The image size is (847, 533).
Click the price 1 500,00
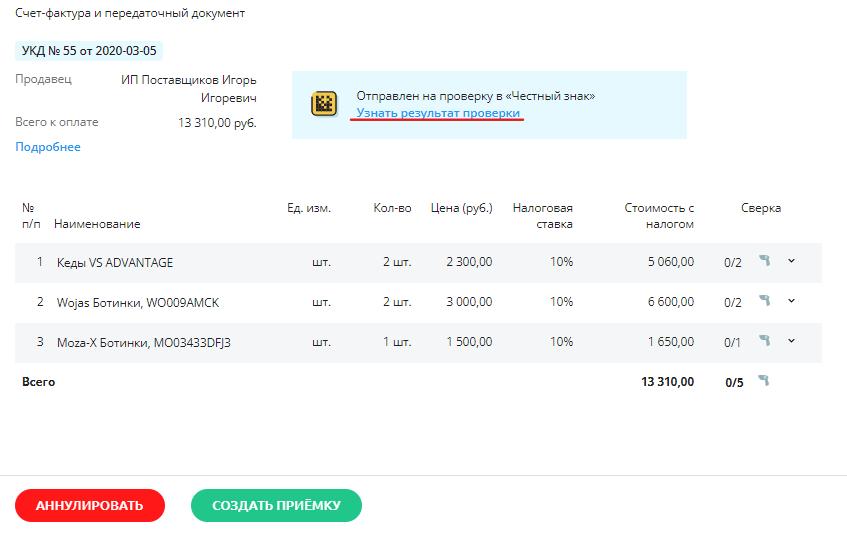469,342
